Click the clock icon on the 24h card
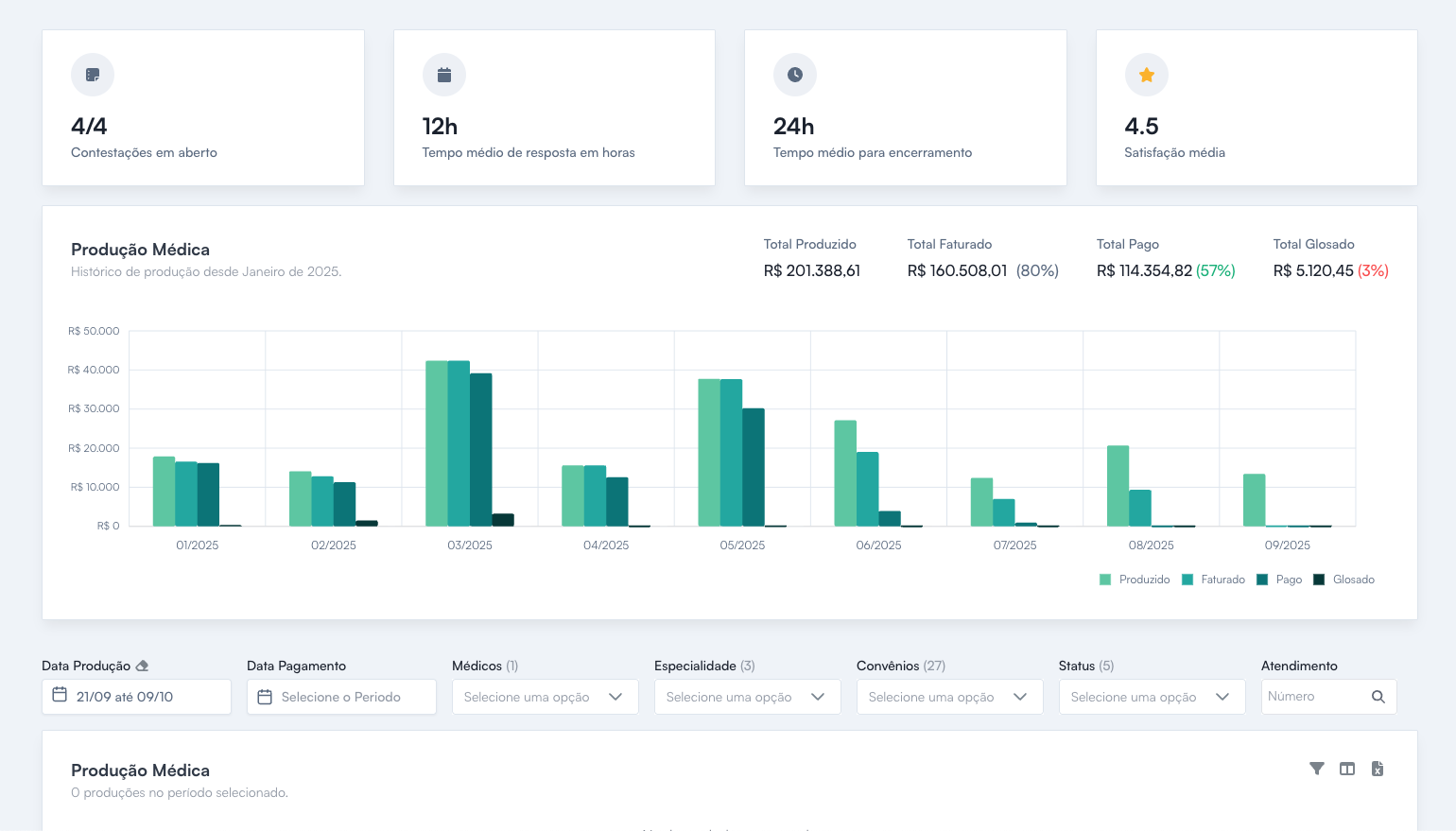 point(794,75)
